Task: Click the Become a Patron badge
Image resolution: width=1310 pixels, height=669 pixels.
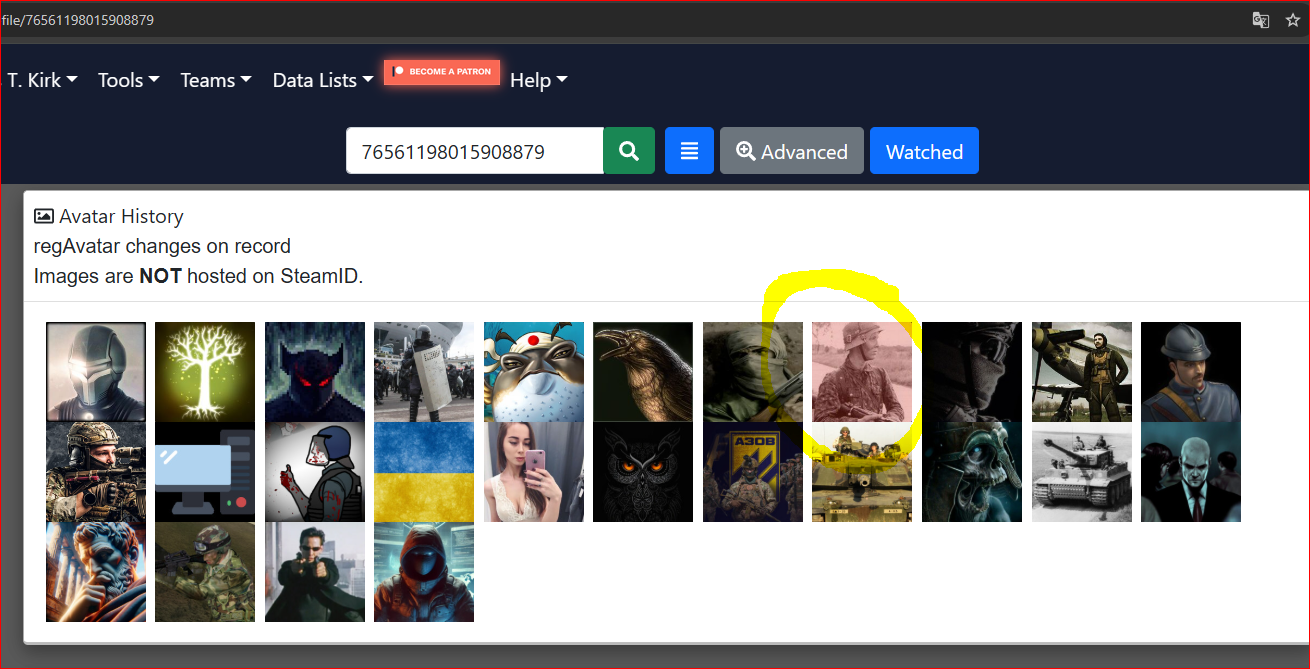Action: pyautogui.click(x=442, y=72)
